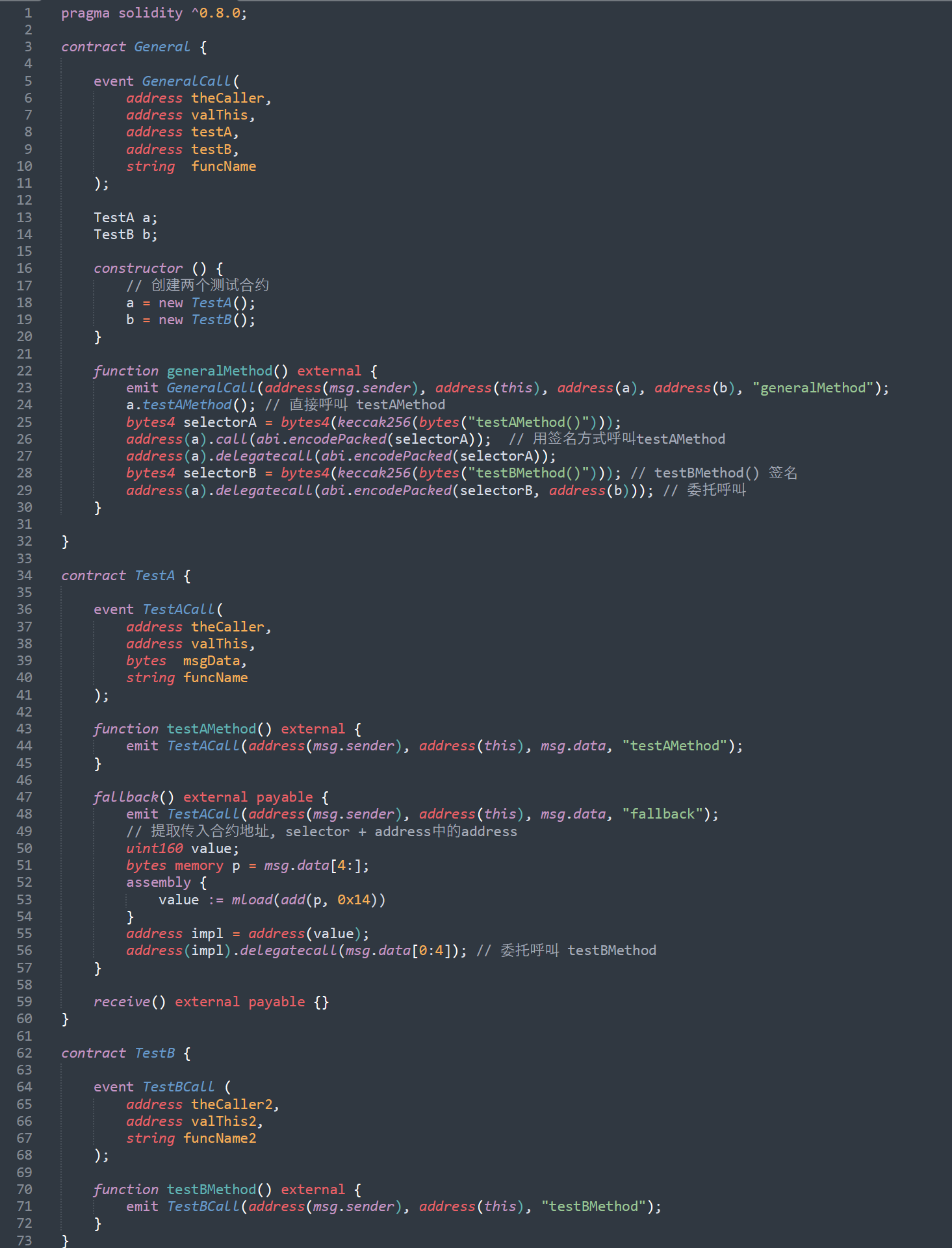Click 'testAMethod' function name on line 43
The image size is (952, 1248).
(212, 729)
